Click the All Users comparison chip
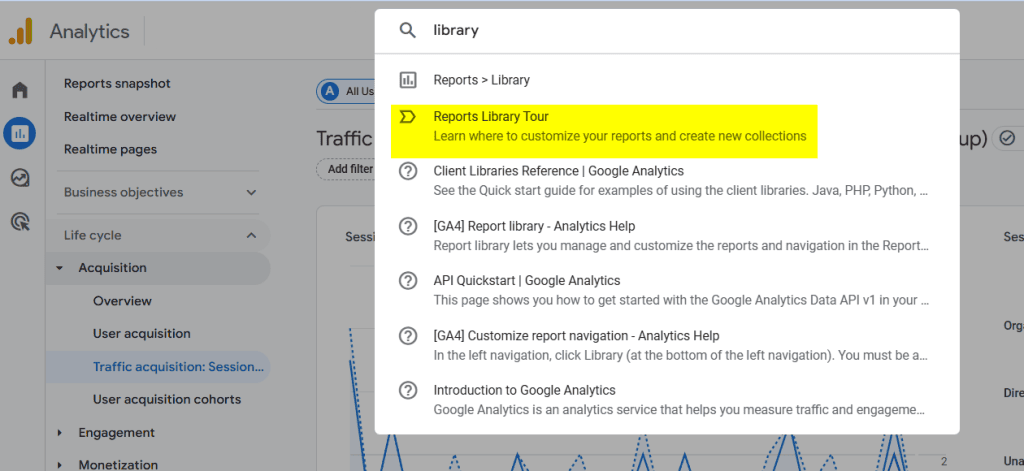 (x=346, y=91)
